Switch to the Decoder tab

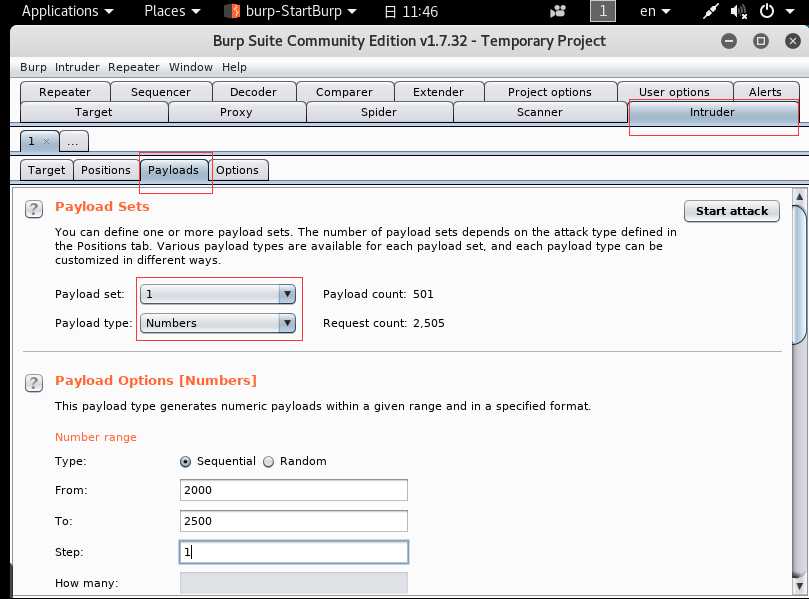[x=253, y=92]
